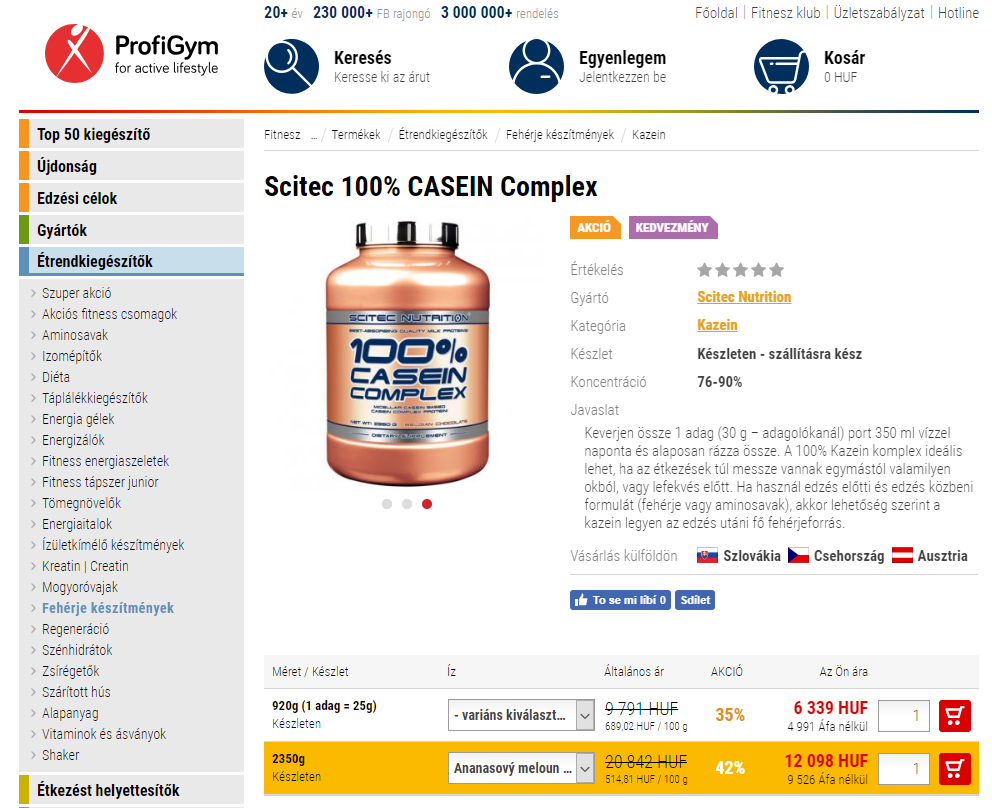
Task: Select the second image carousel dot
Action: 407,504
